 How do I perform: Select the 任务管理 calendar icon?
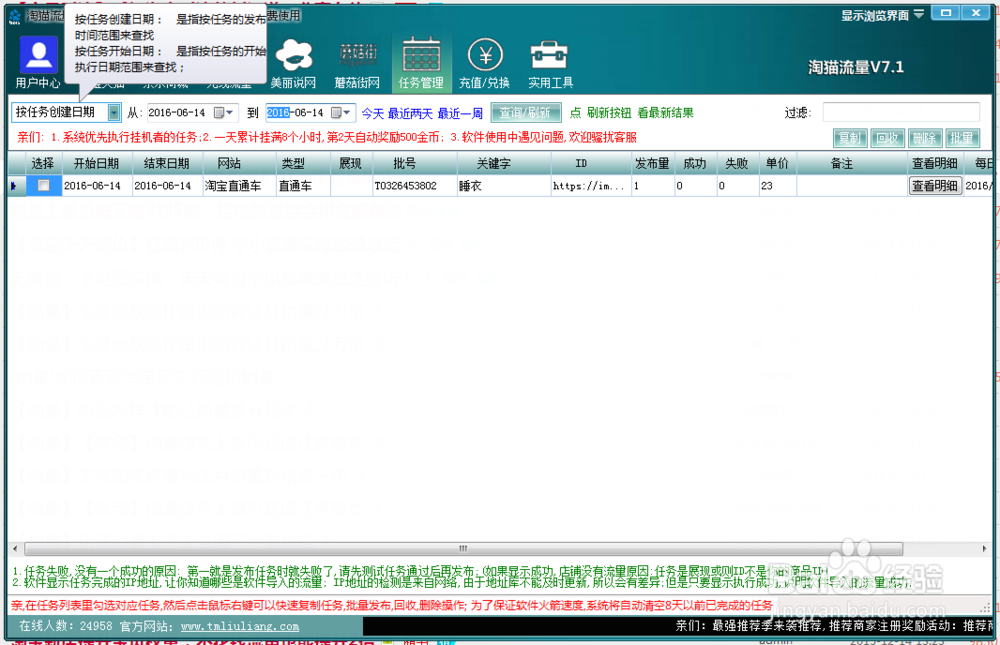coord(421,63)
